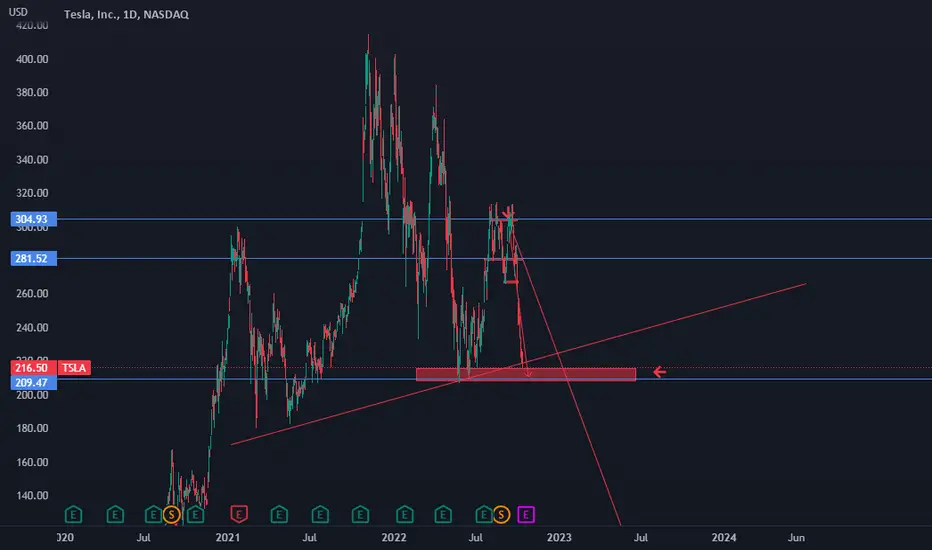The image size is (932, 550).
Task: Click green earnings marker just after 2022 label
Action: click(405, 514)
